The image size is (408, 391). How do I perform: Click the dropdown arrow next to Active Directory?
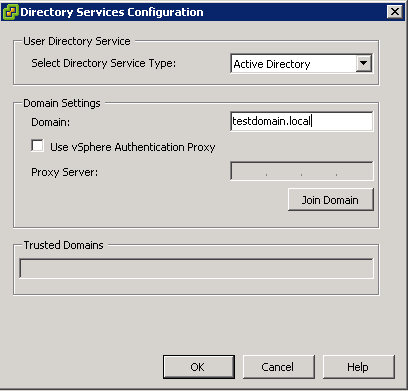pos(364,63)
